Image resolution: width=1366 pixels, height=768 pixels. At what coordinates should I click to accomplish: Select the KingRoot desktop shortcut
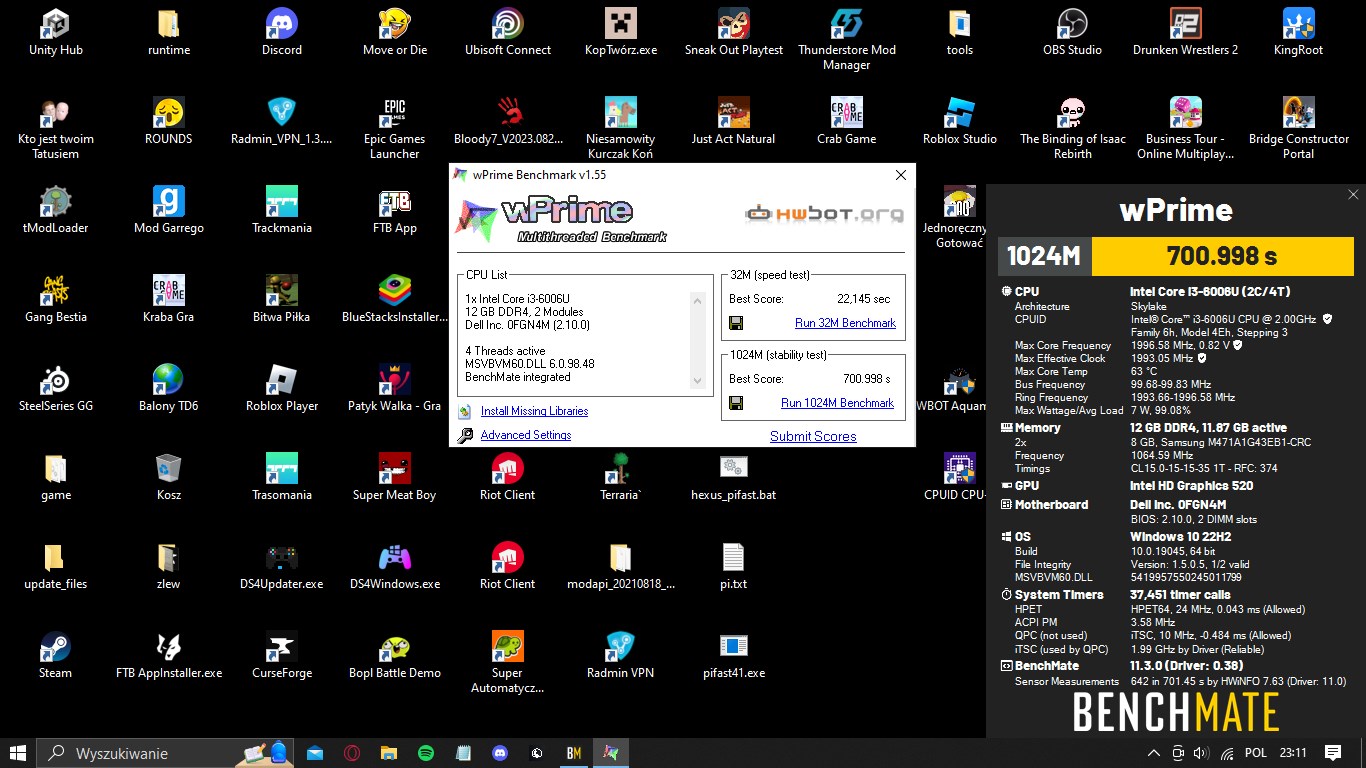pyautogui.click(x=1298, y=32)
